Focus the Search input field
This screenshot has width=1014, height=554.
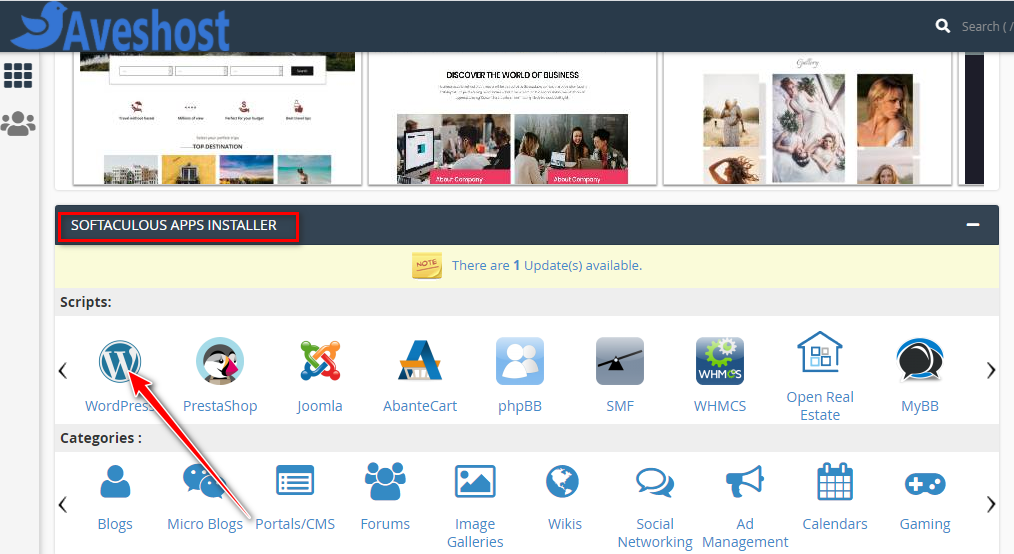(x=987, y=27)
